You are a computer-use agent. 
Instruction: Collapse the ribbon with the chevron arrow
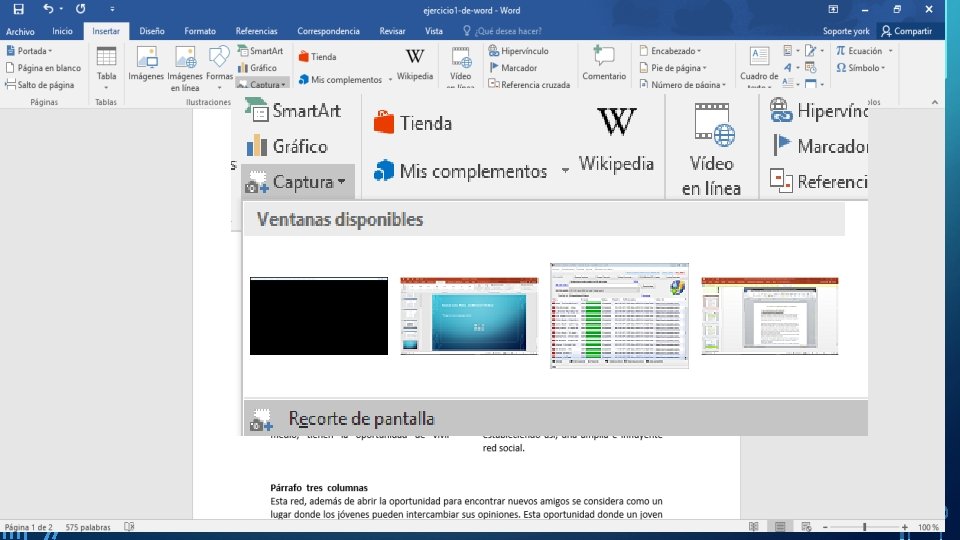click(x=934, y=102)
